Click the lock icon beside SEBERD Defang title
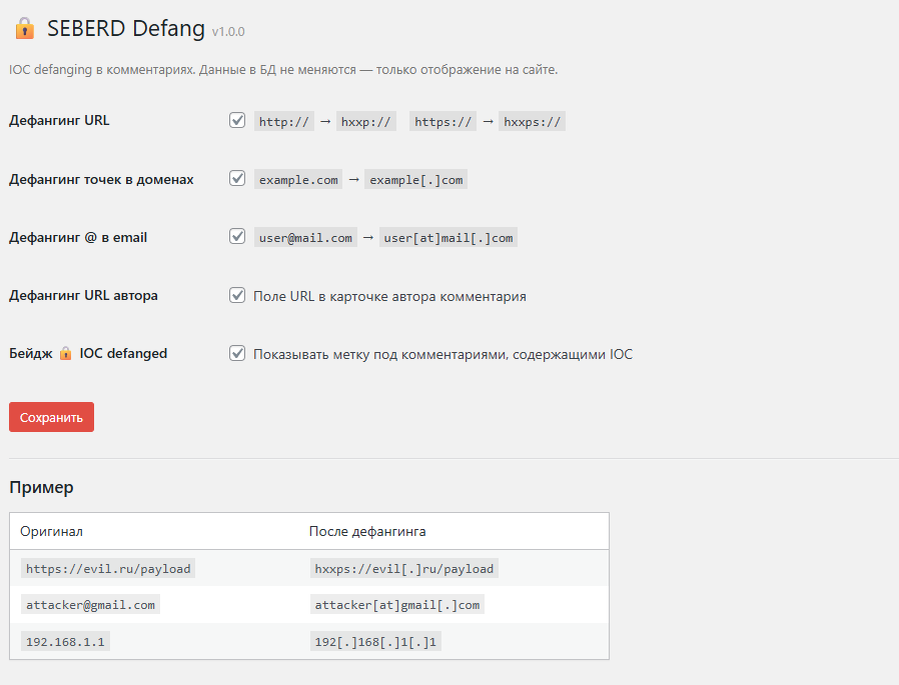 pos(24,29)
